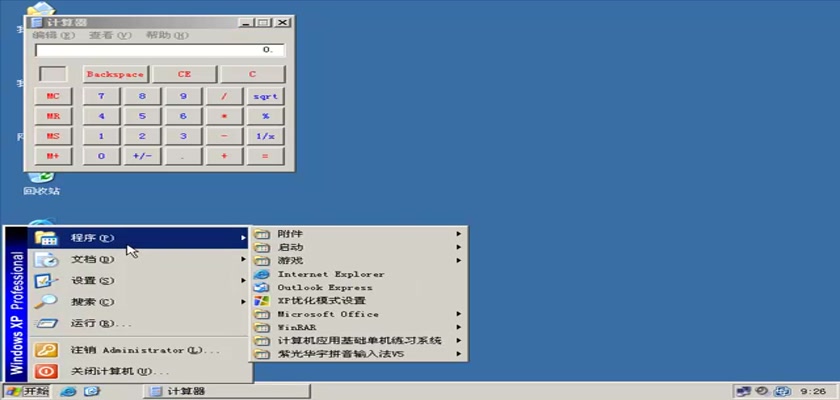
Task: Click the MS memory store button
Action: pos(53,136)
